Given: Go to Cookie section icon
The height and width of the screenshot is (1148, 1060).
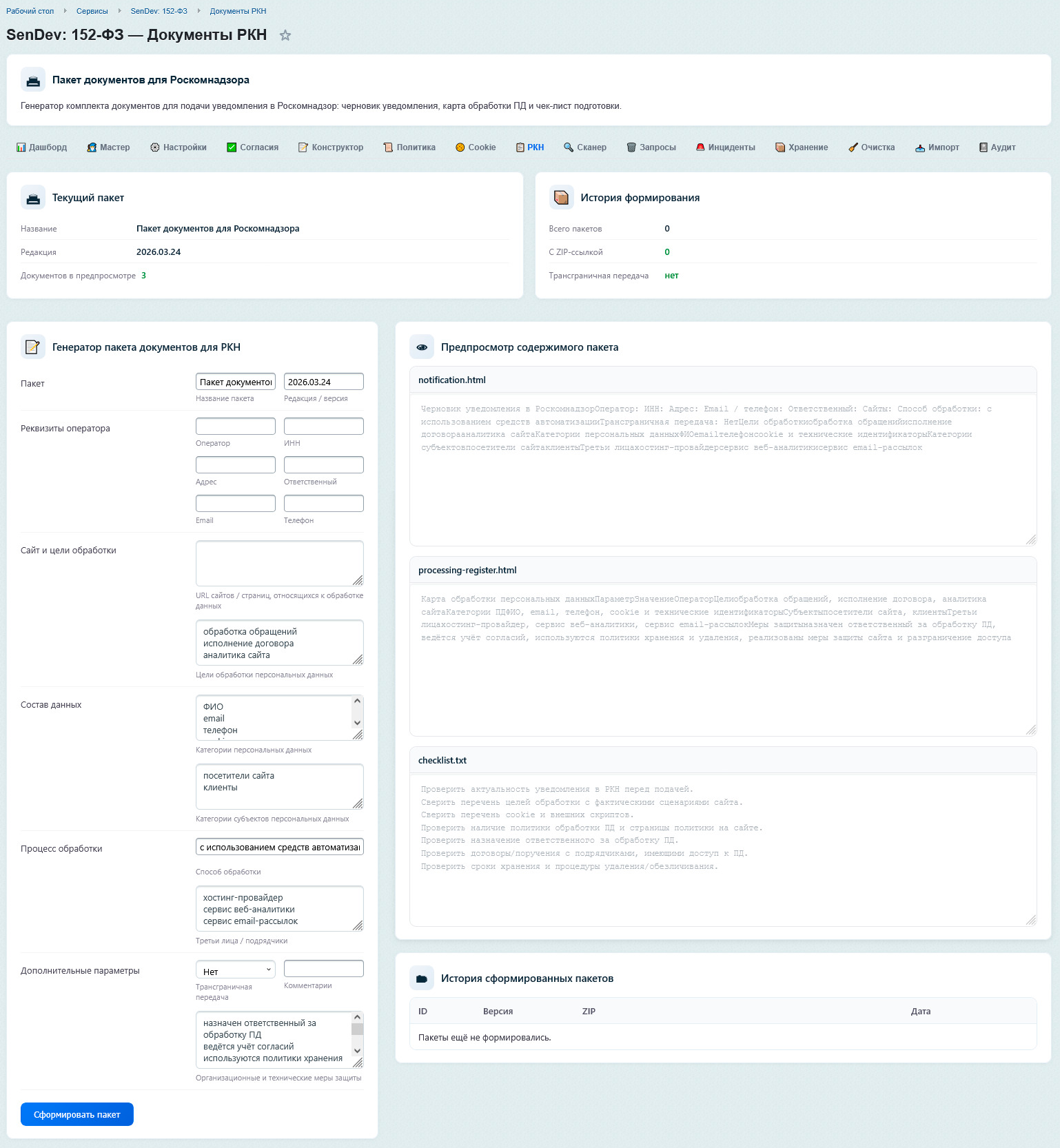Looking at the screenshot, I should [x=460, y=147].
